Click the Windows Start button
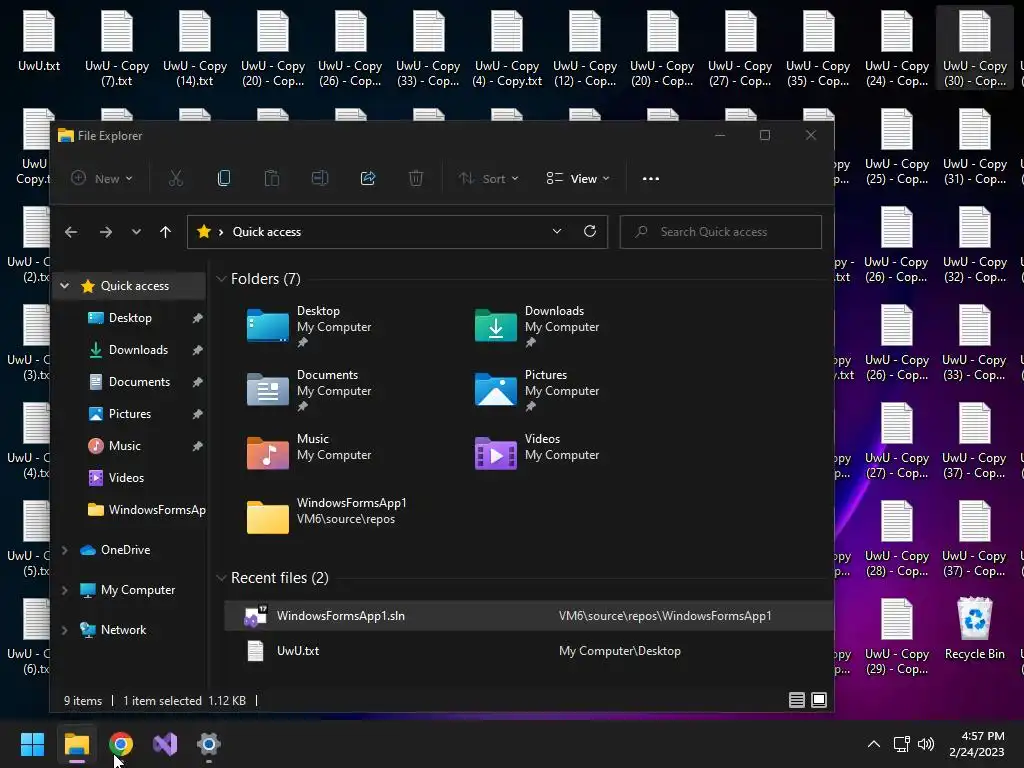 (32, 744)
